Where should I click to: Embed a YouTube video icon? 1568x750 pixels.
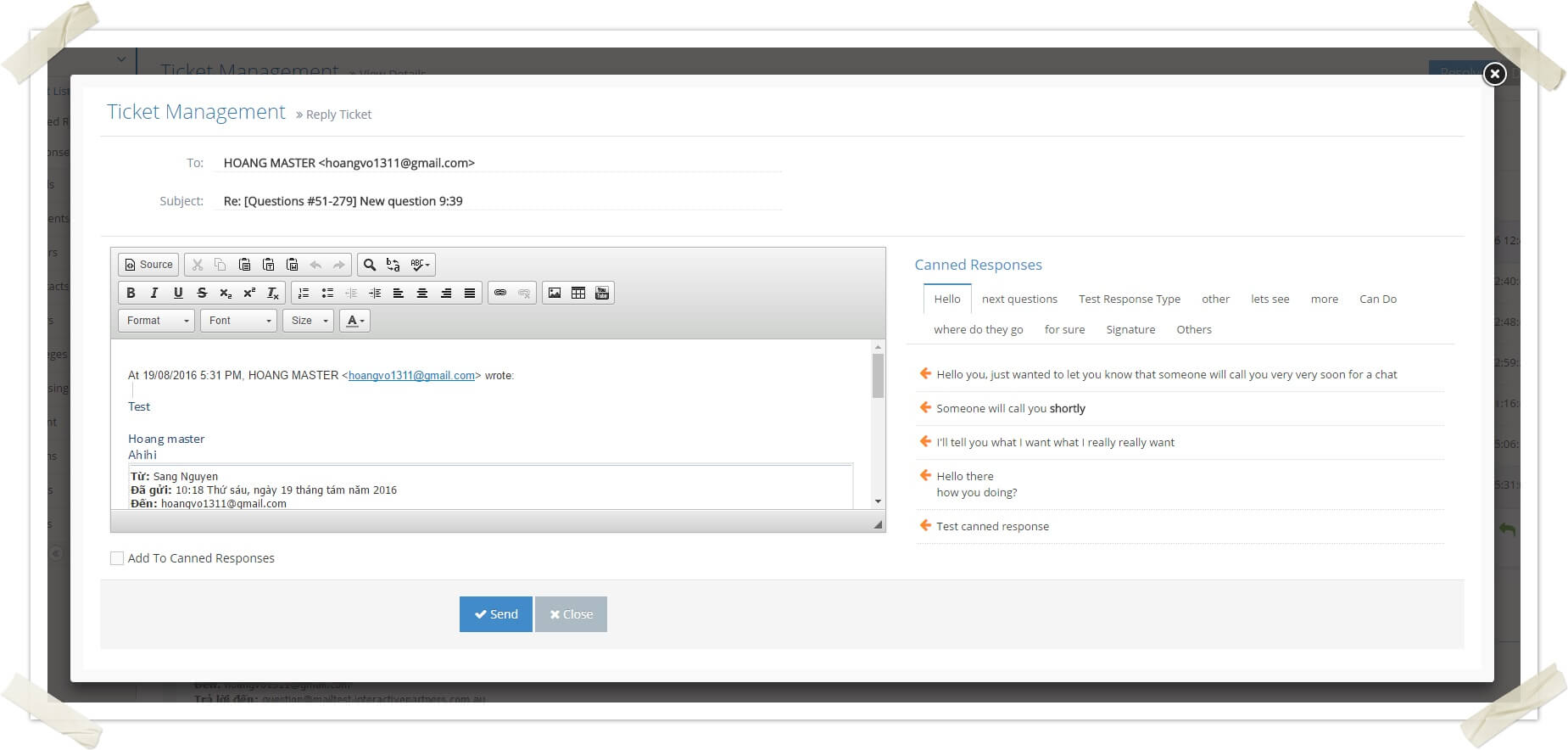coord(602,293)
